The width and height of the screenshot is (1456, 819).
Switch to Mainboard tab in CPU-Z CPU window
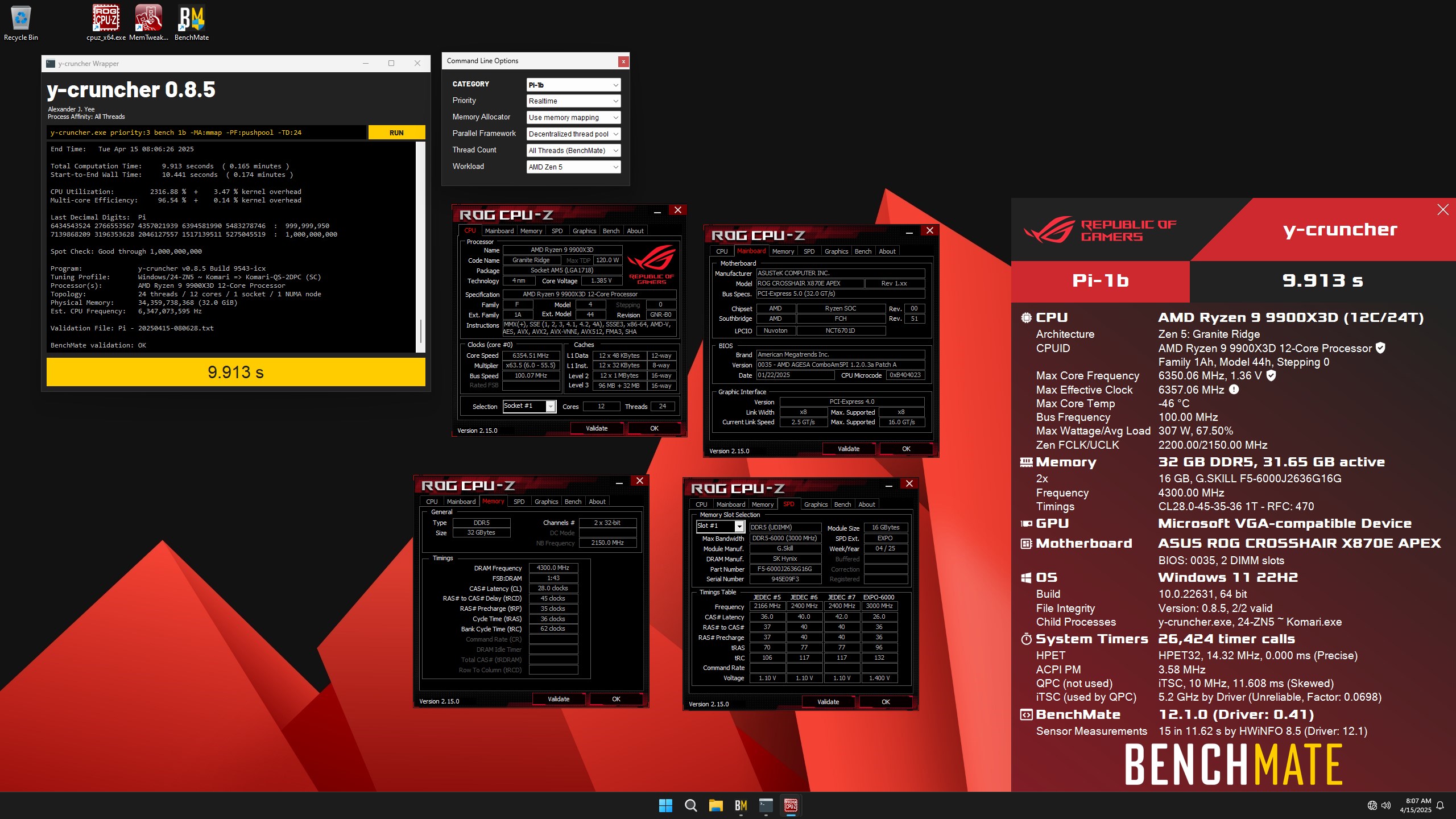(499, 231)
